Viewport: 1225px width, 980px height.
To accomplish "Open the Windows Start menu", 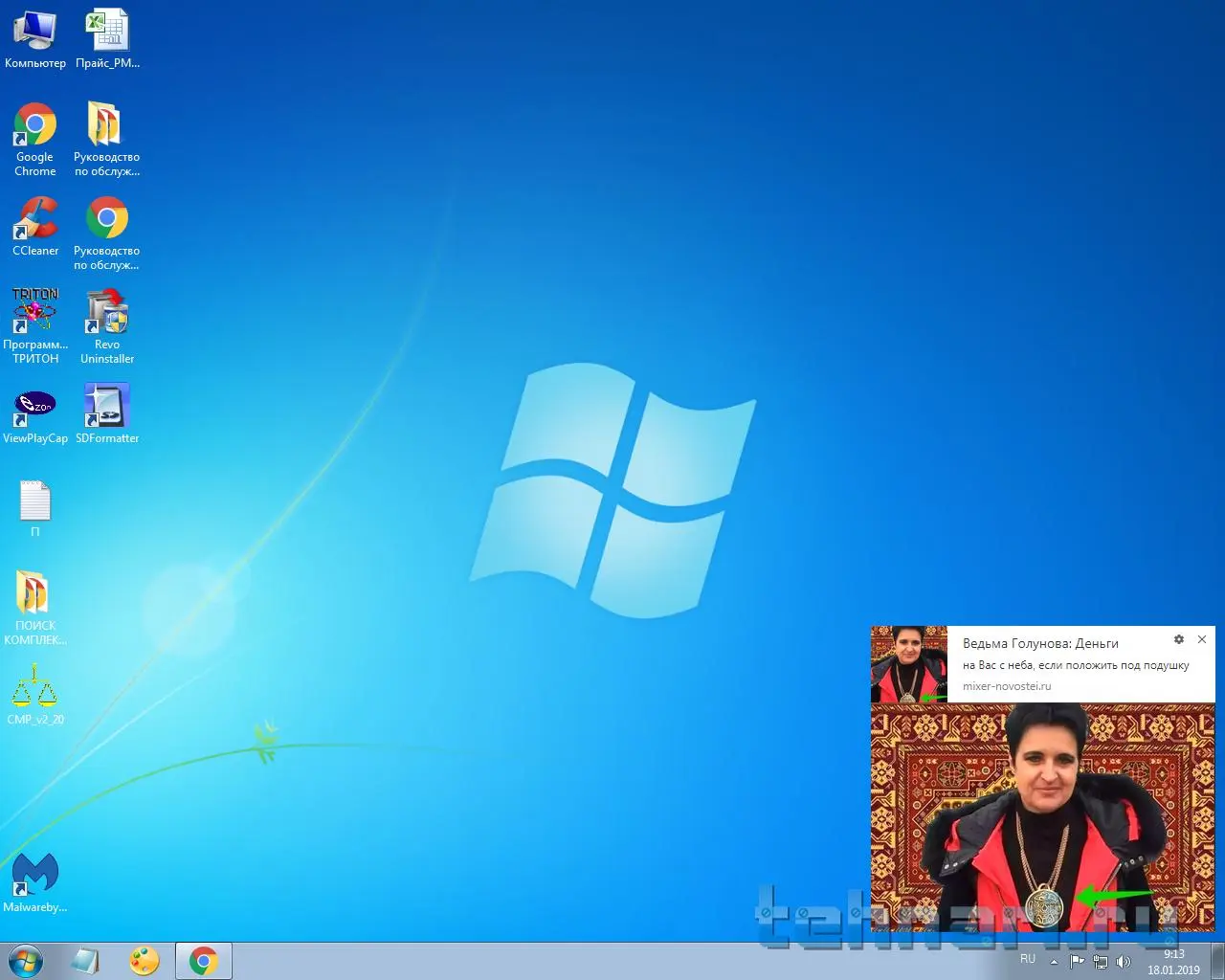I will [x=26, y=961].
